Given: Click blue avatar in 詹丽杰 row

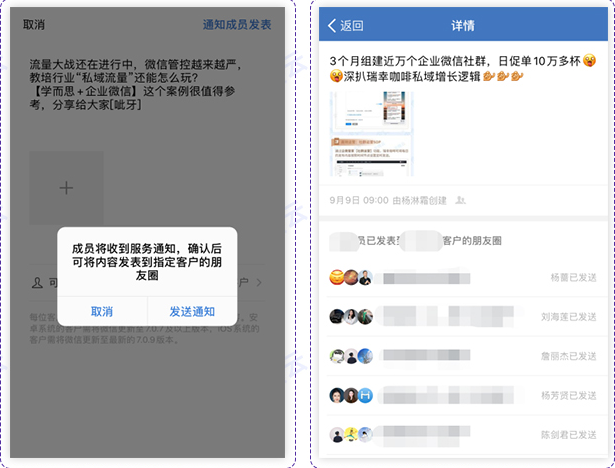Looking at the screenshot, I should point(366,356).
